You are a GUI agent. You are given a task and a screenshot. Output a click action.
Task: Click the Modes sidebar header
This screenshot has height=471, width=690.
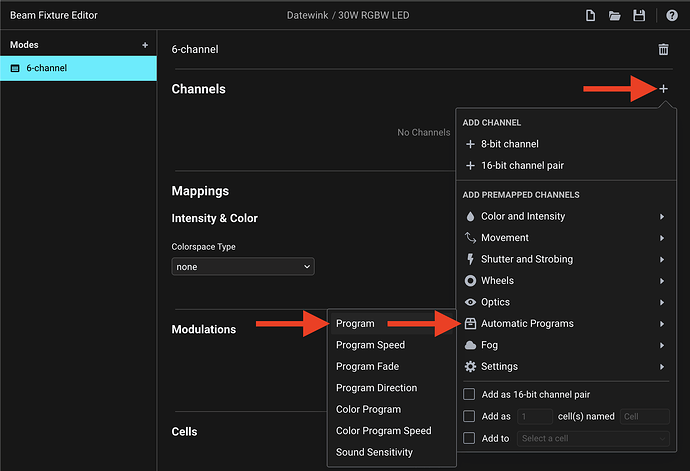point(24,45)
